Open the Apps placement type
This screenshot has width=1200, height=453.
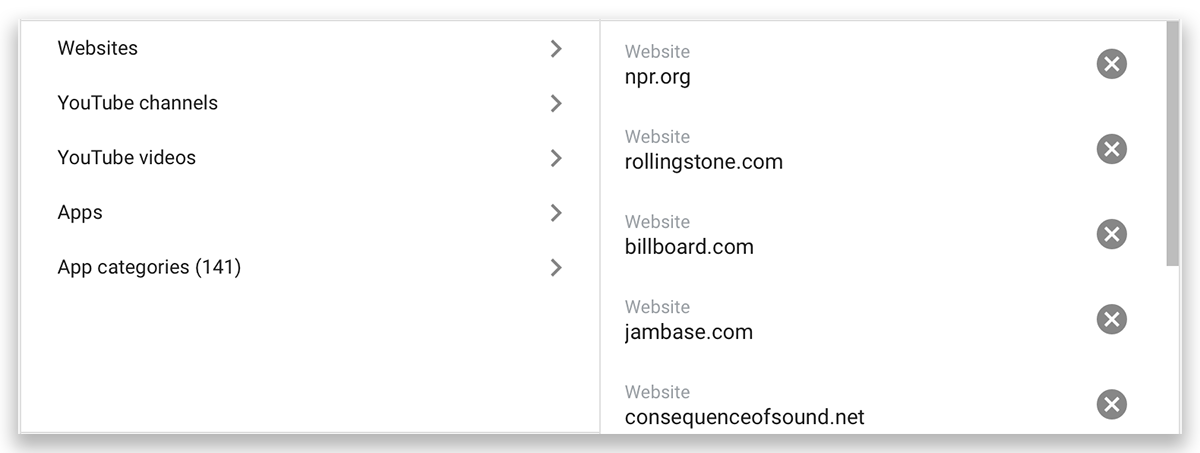tap(310, 213)
